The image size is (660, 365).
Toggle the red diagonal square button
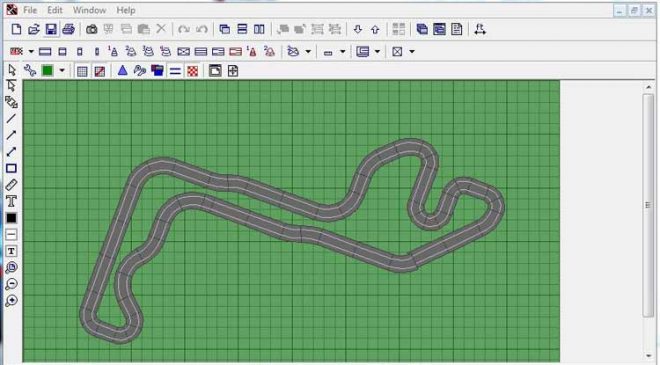tap(100, 71)
